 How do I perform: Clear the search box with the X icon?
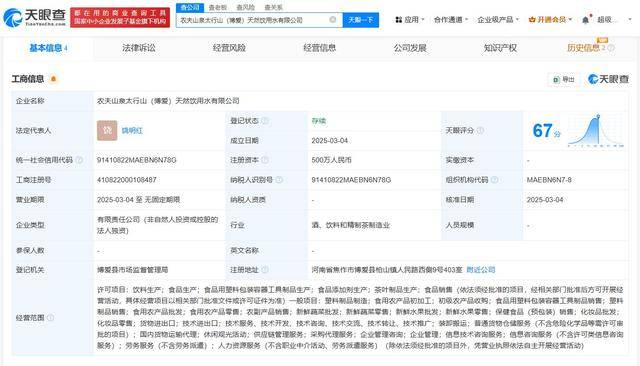pyautogui.click(x=333, y=20)
